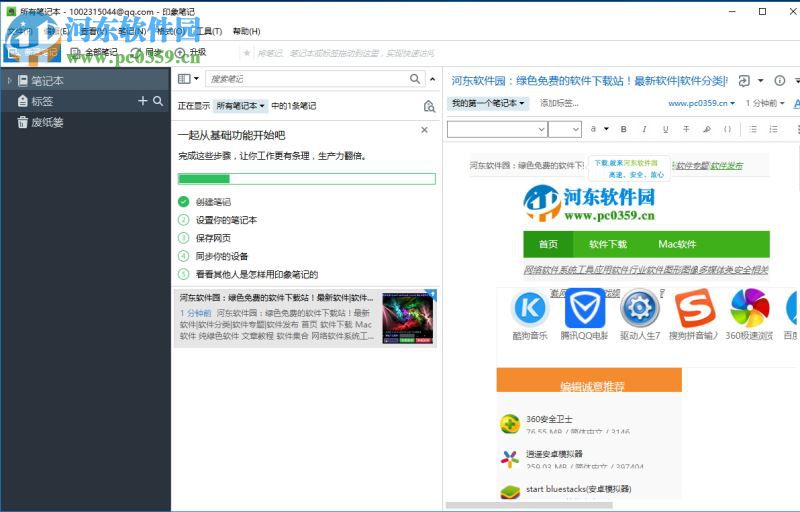
Task: Click the bulleted list icon
Action: [753, 130]
